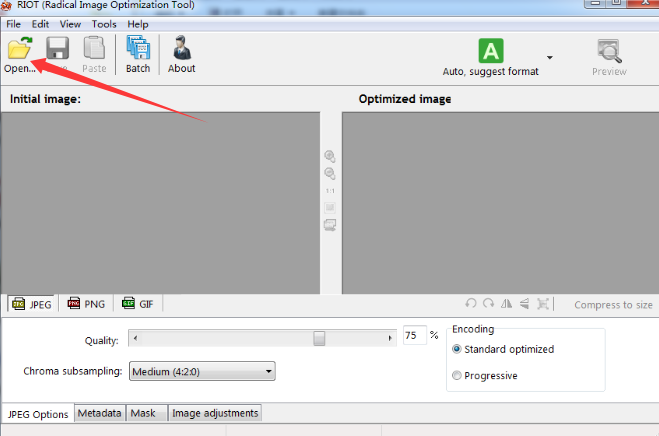Open the Chroma subsampling dropdown

[x=202, y=371]
